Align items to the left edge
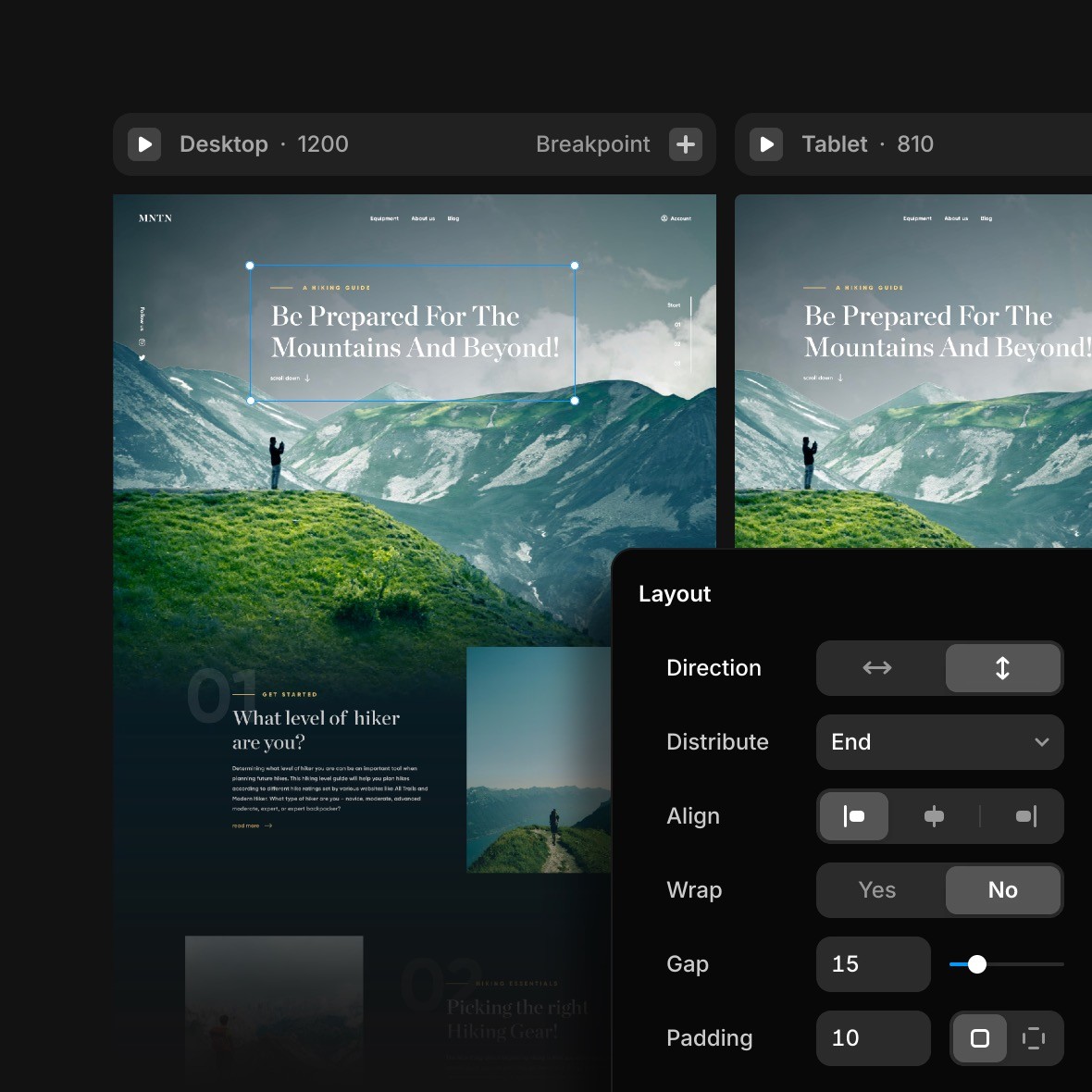This screenshot has height=1092, width=1092. coord(852,816)
